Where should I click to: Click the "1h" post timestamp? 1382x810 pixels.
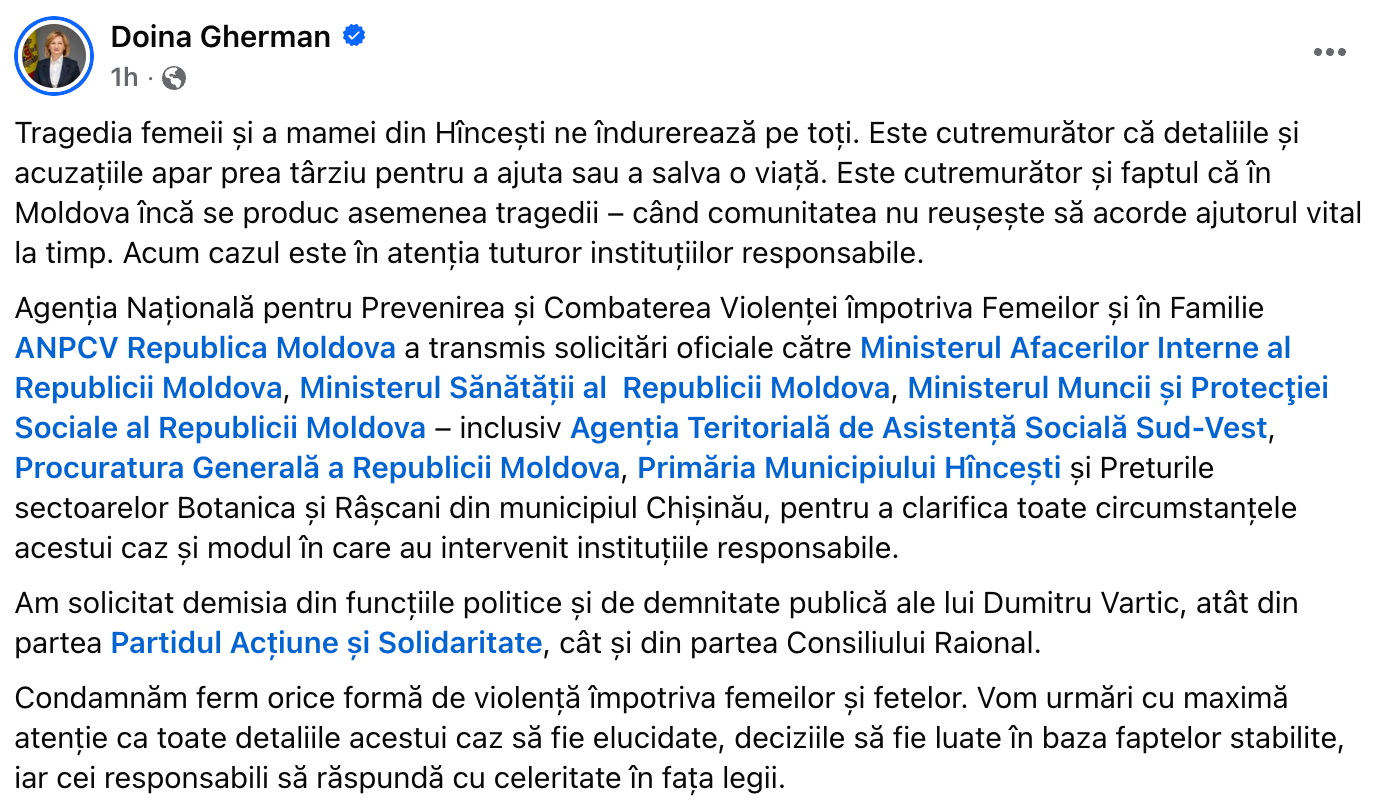[x=124, y=77]
